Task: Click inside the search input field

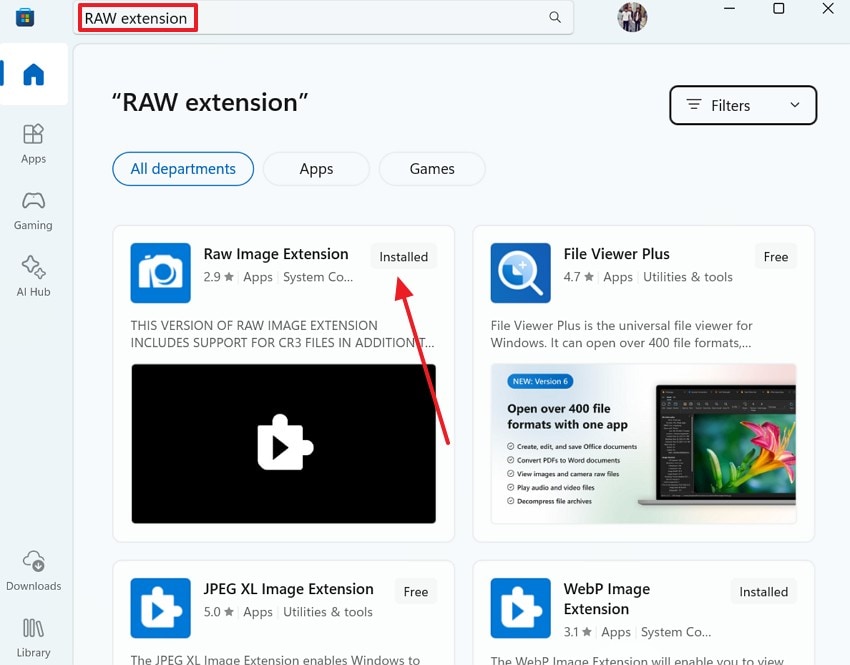Action: click(300, 17)
